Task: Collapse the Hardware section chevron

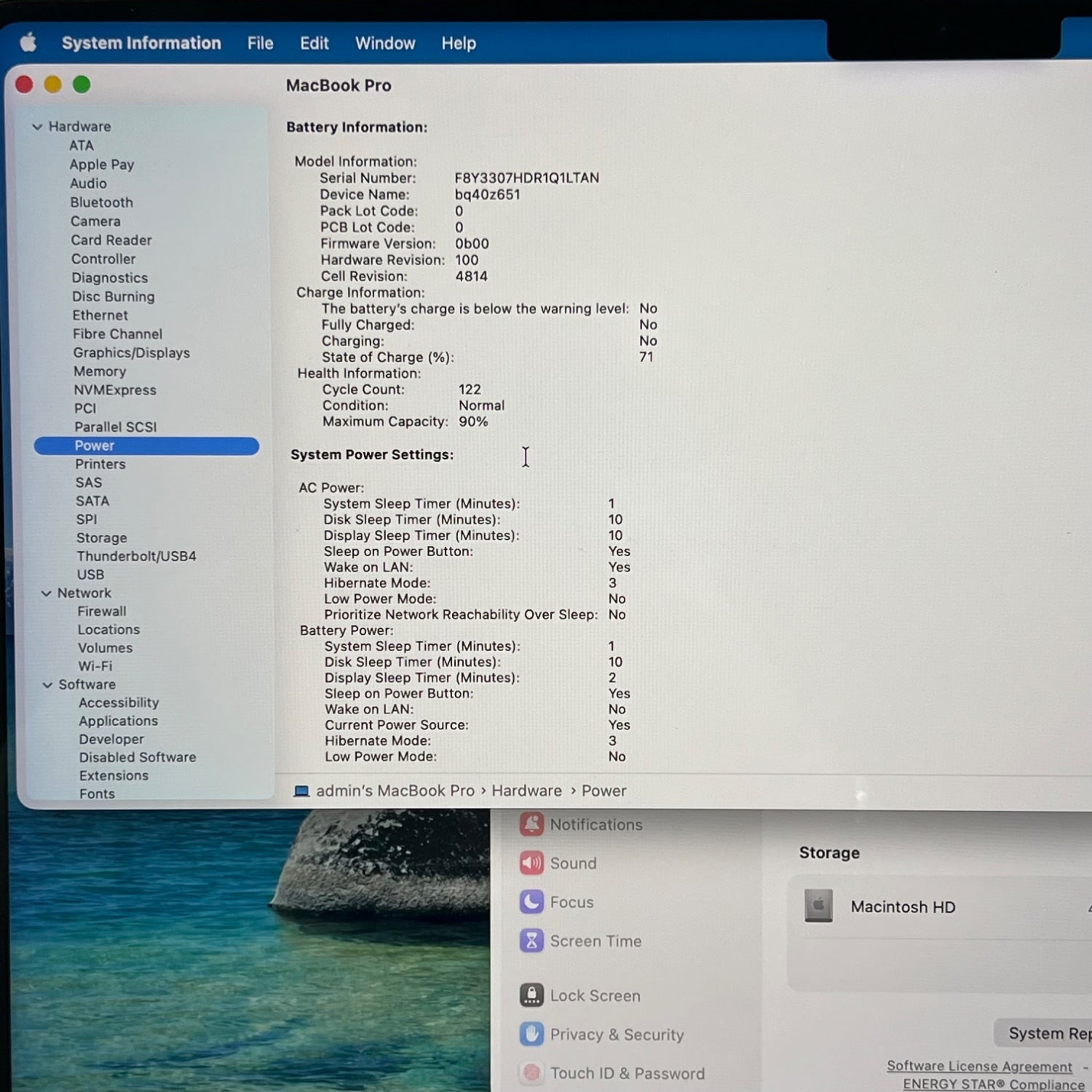Action: click(37, 127)
